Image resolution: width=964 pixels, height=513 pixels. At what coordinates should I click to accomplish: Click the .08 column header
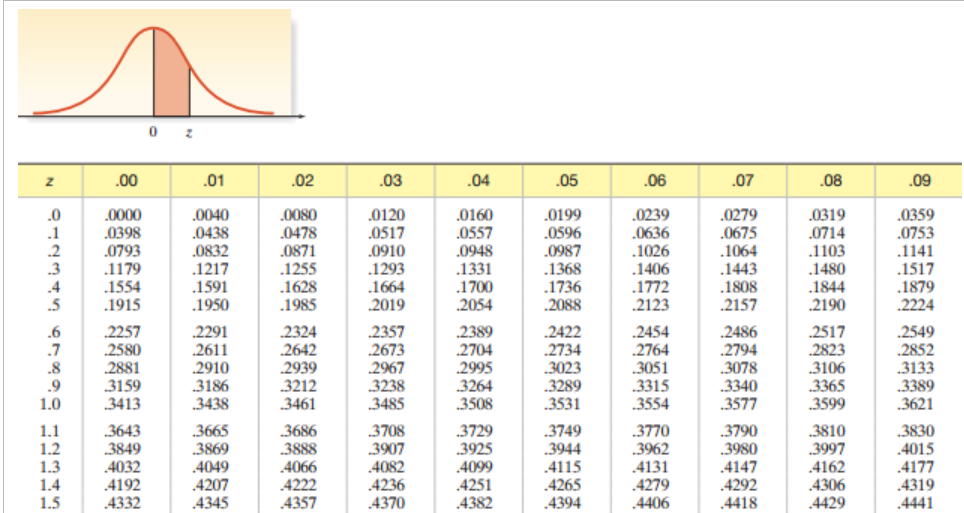point(831,181)
